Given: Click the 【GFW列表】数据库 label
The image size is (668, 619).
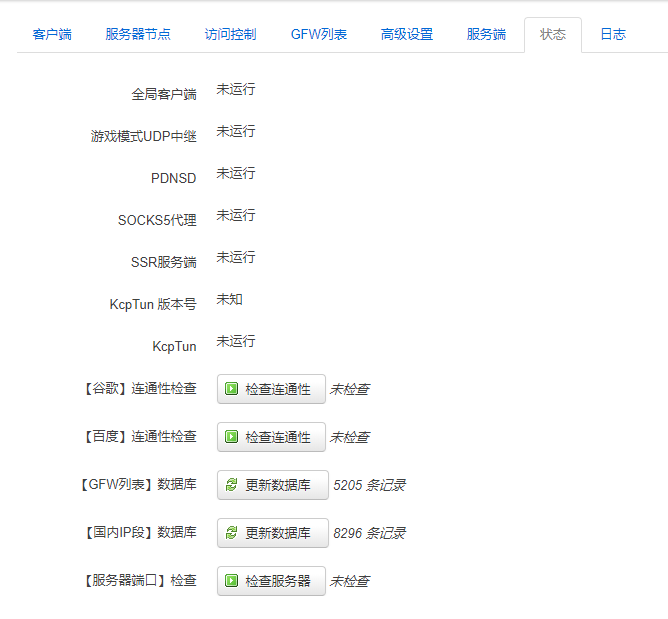Looking at the screenshot, I should [x=138, y=484].
